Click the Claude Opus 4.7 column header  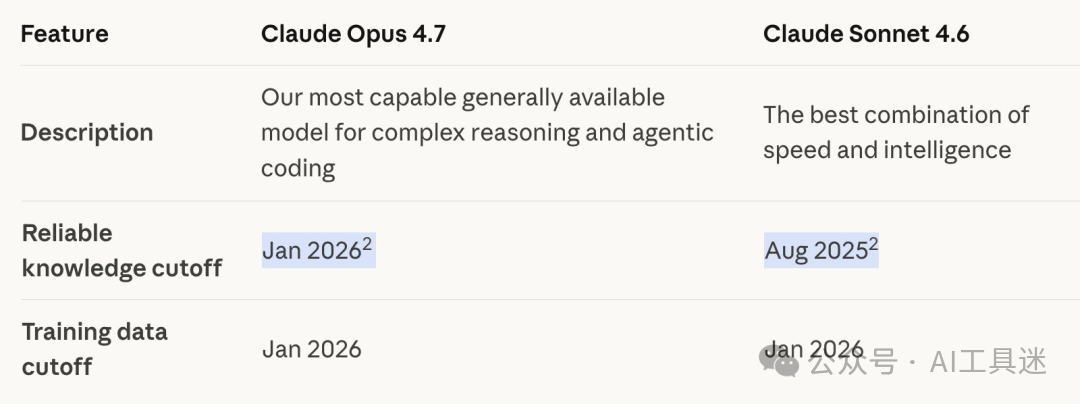click(x=353, y=33)
